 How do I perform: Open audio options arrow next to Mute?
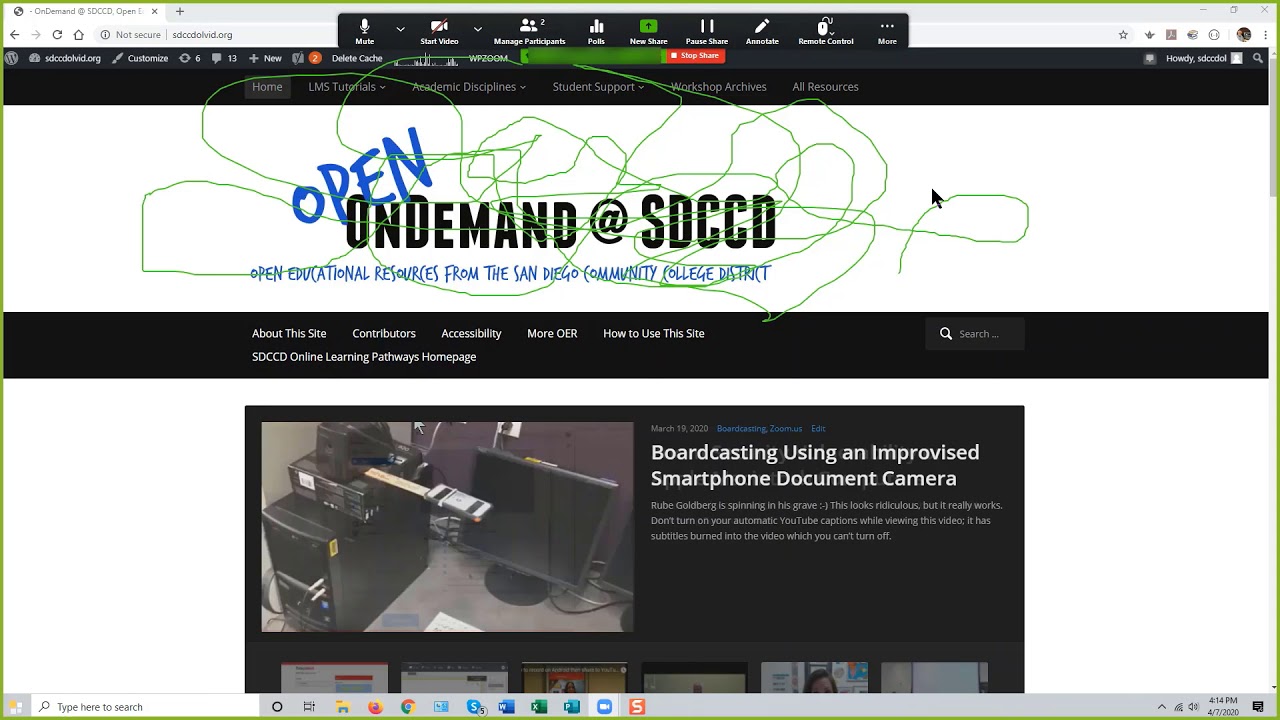[x=400, y=28]
